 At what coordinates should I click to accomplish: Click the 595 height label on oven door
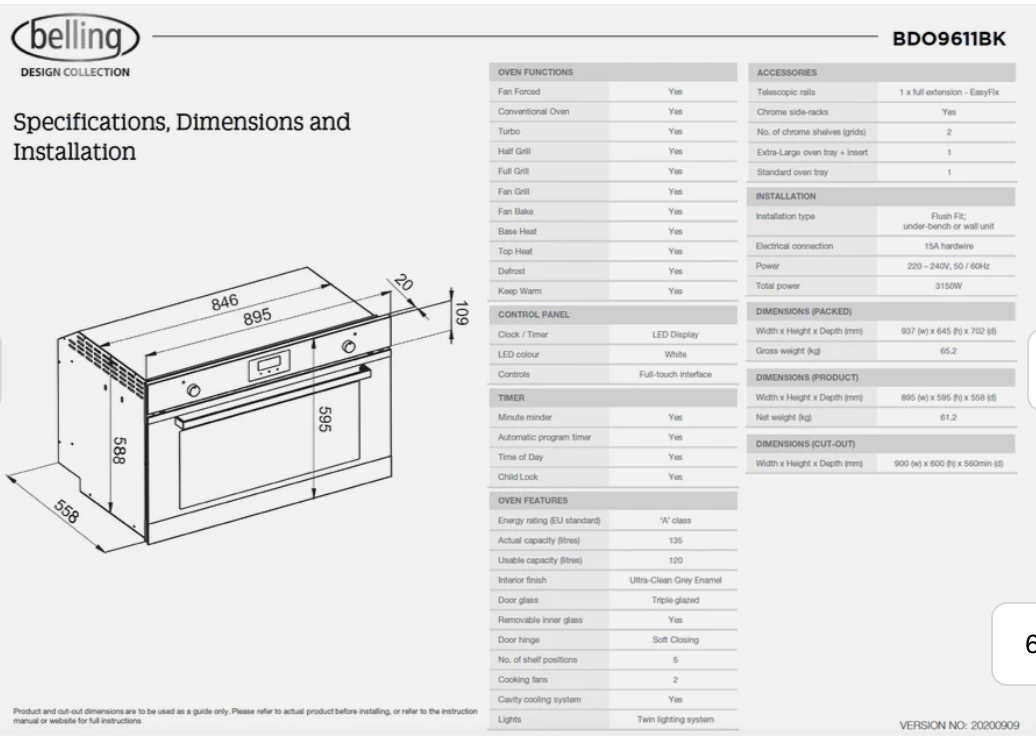tap(324, 419)
